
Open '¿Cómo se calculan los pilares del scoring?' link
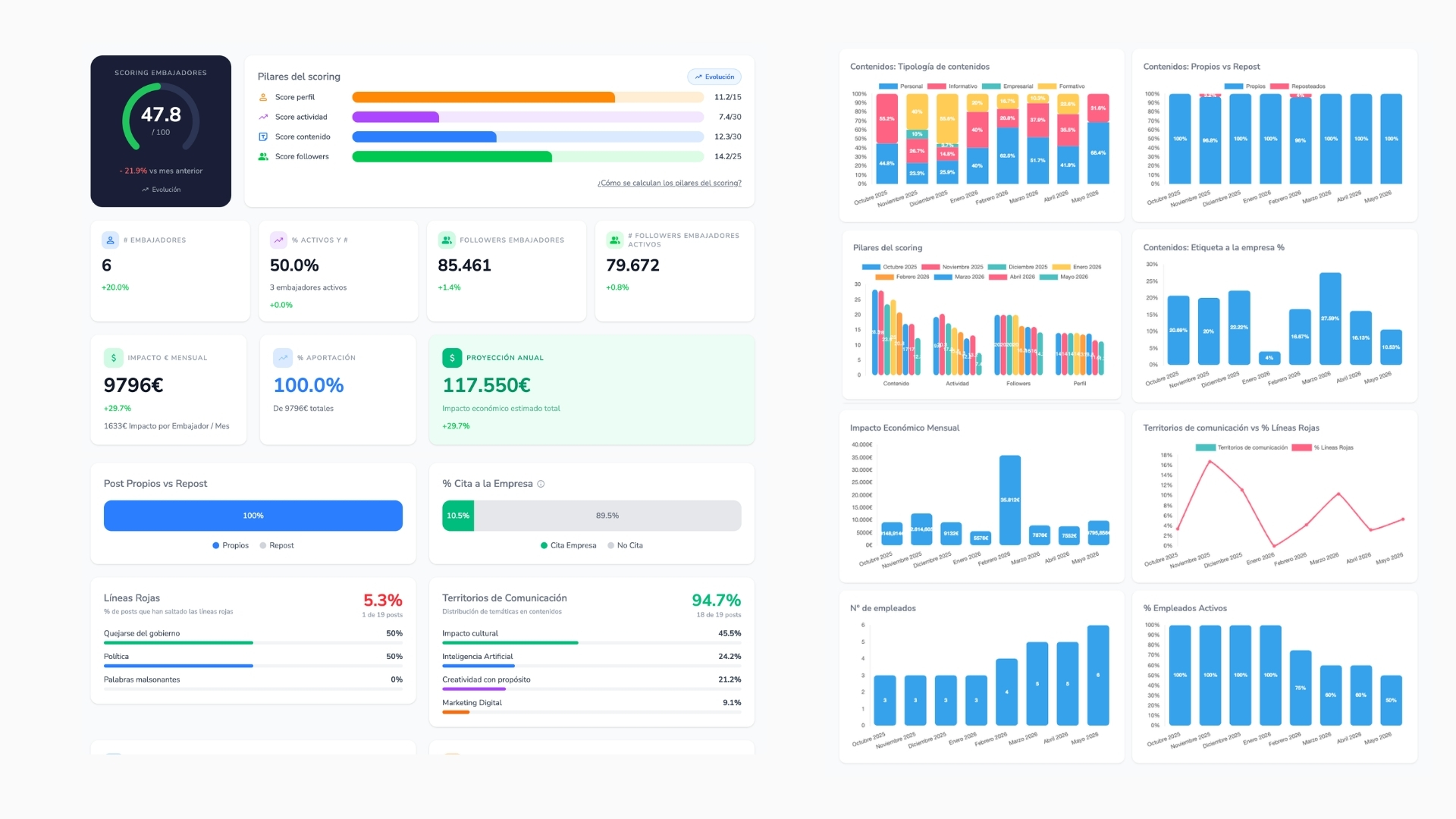click(x=669, y=183)
